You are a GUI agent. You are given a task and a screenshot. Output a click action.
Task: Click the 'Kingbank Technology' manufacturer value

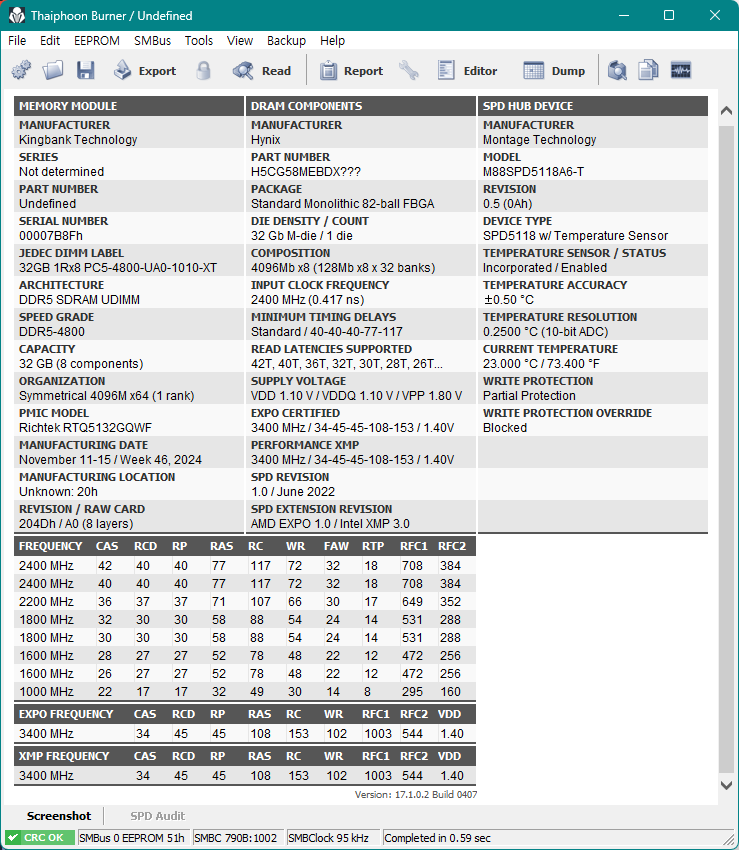tap(78, 140)
